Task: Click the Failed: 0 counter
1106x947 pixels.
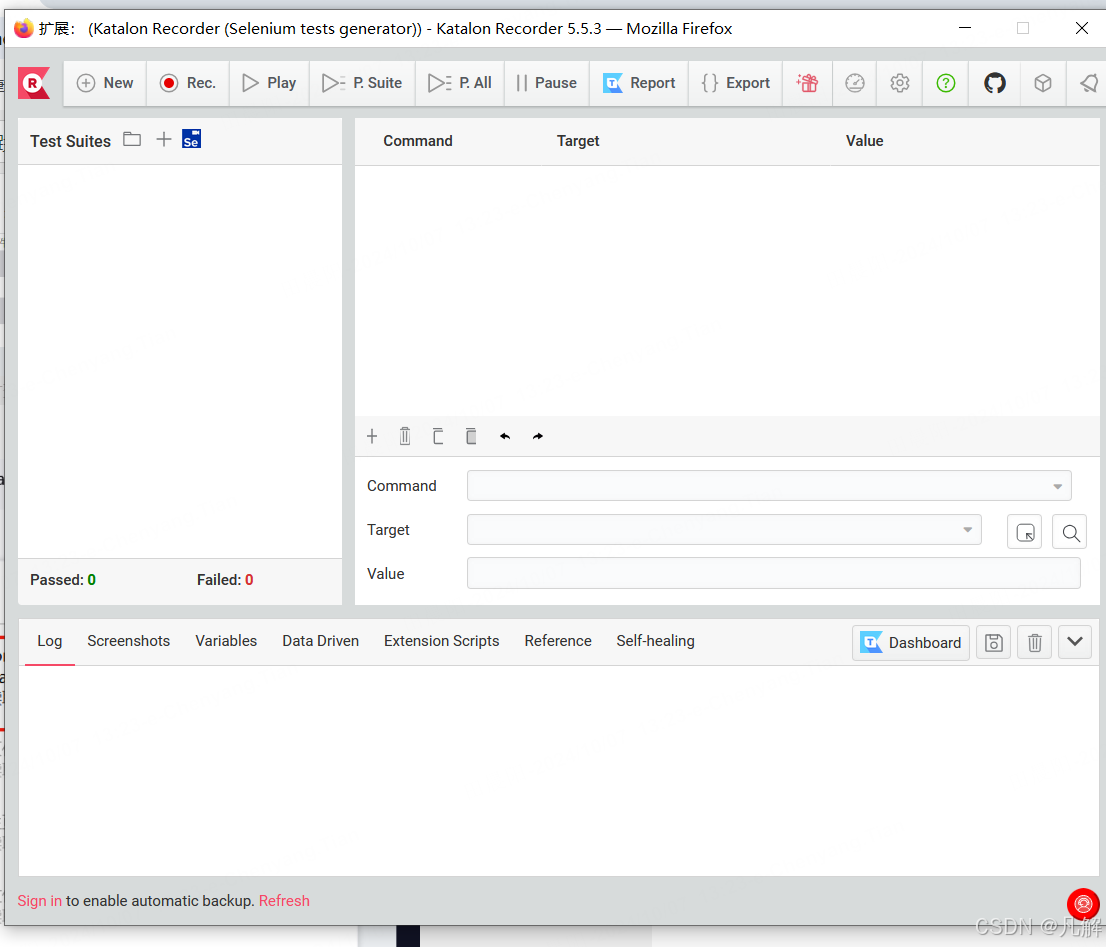Action: pyautogui.click(x=225, y=580)
